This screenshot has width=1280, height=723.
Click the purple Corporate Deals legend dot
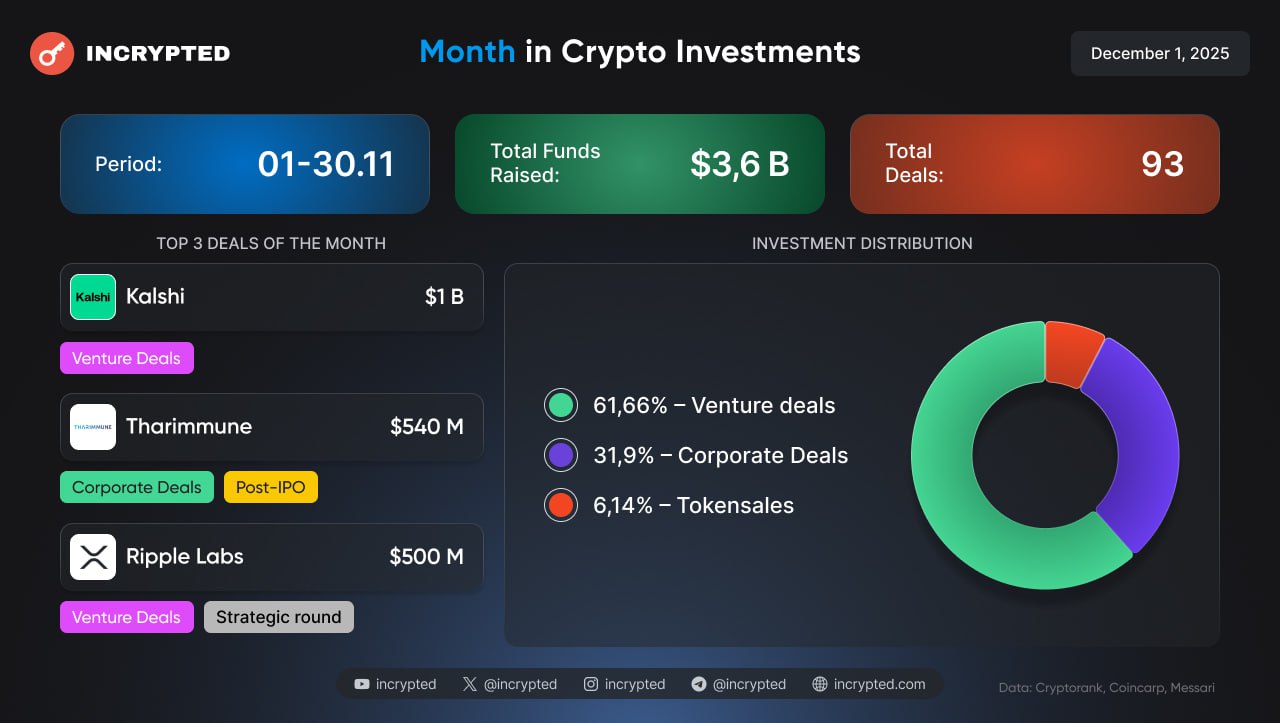[x=561, y=455]
